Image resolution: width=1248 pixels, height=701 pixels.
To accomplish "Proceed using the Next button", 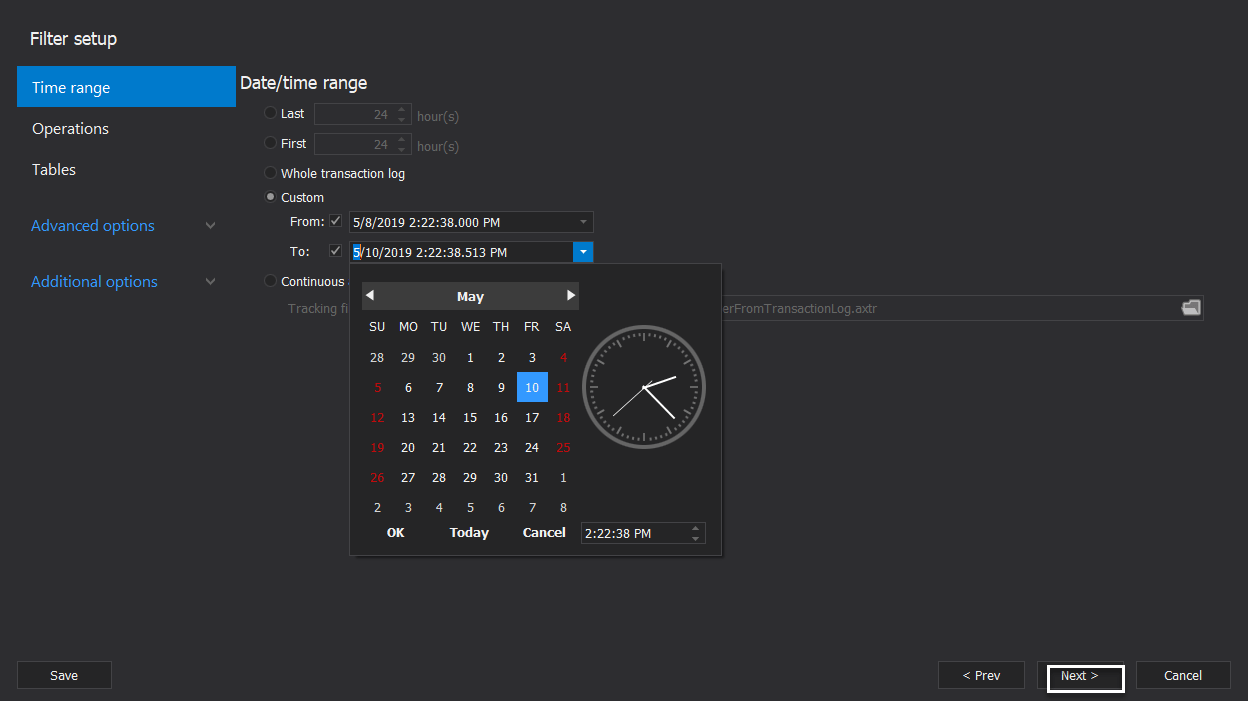I will 1084,675.
